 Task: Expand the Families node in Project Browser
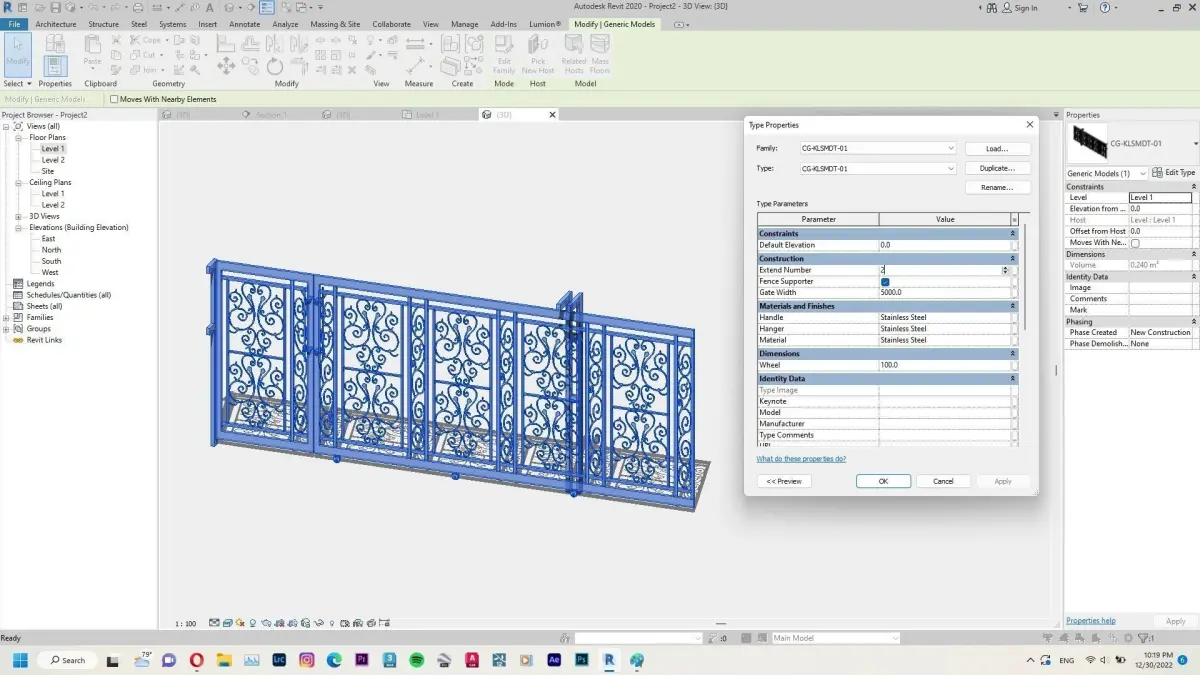tap(6, 317)
